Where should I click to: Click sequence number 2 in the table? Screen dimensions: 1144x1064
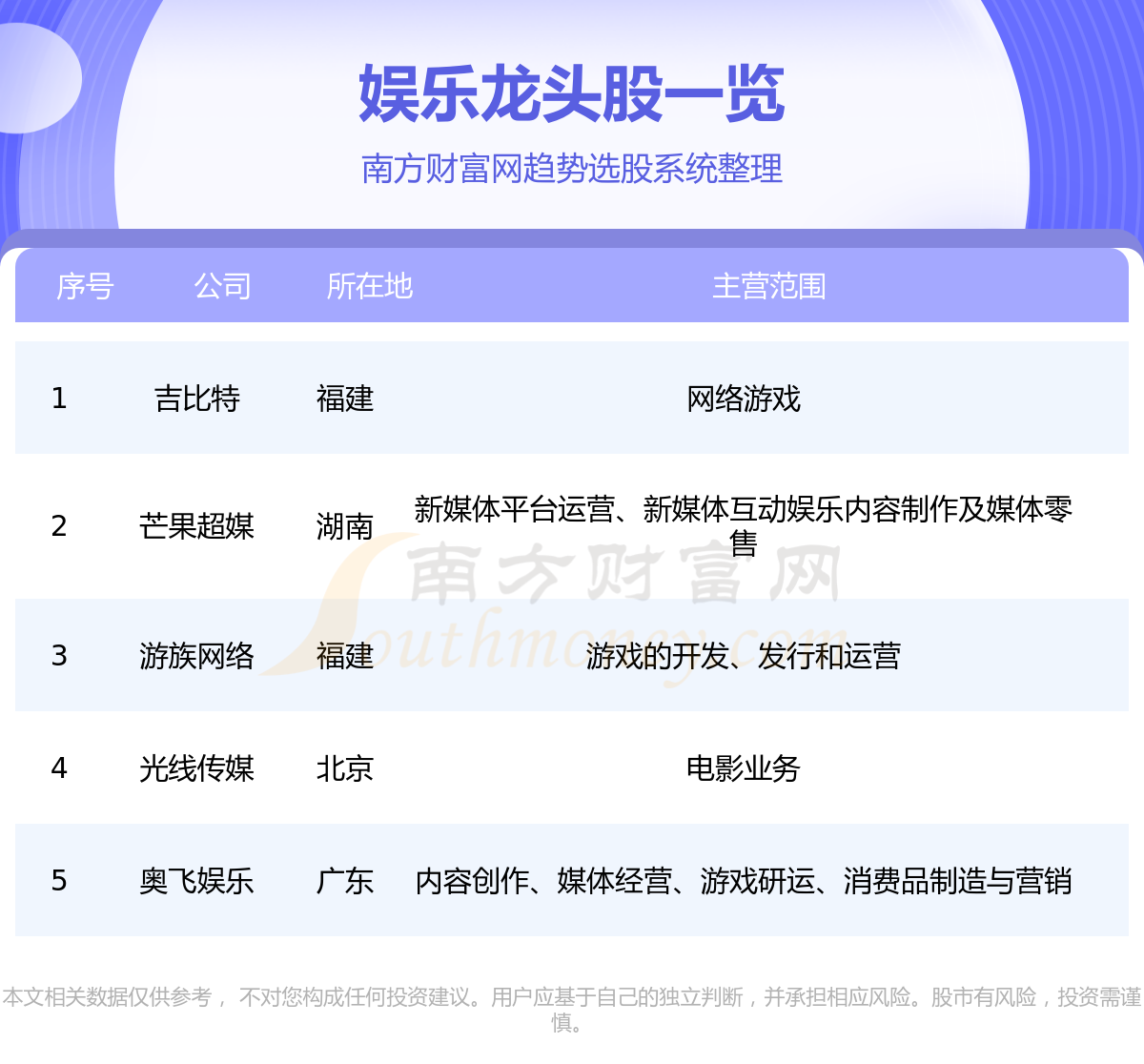pos(59,526)
